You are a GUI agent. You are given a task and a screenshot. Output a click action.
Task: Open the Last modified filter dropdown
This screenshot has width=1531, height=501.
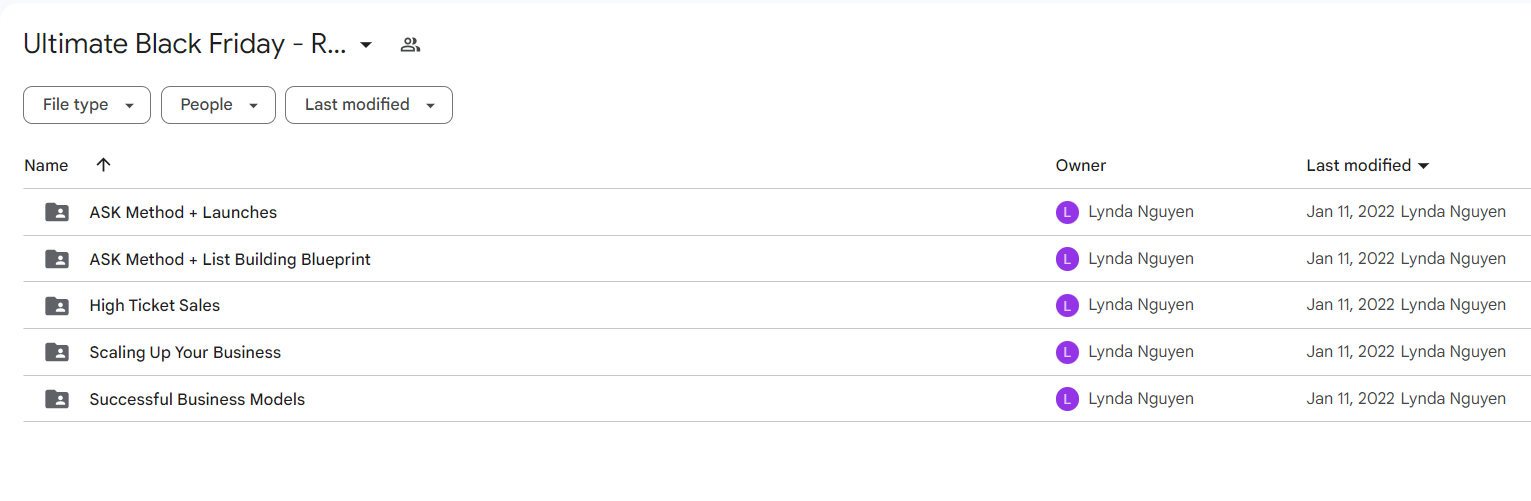pos(369,105)
